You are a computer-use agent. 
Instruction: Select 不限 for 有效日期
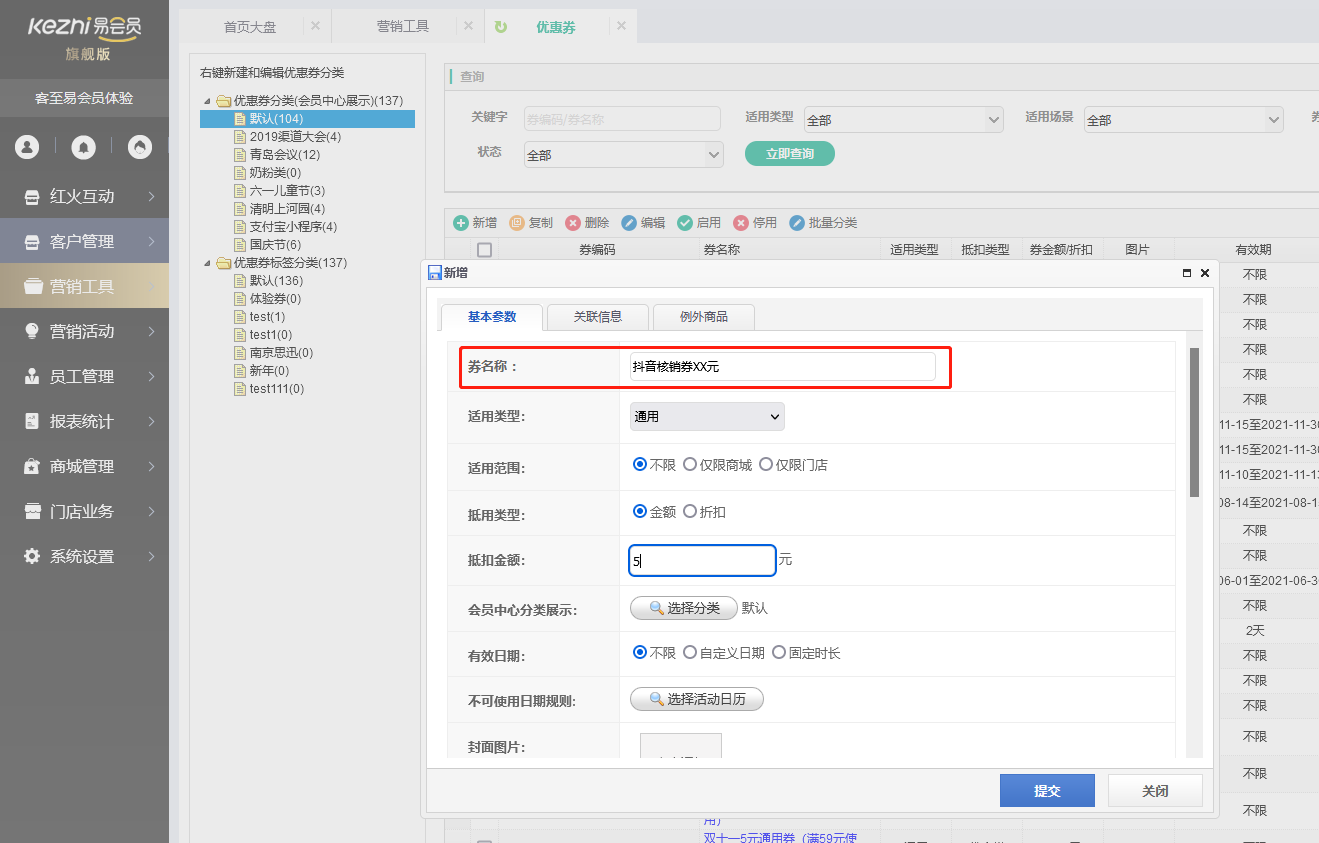click(x=640, y=652)
